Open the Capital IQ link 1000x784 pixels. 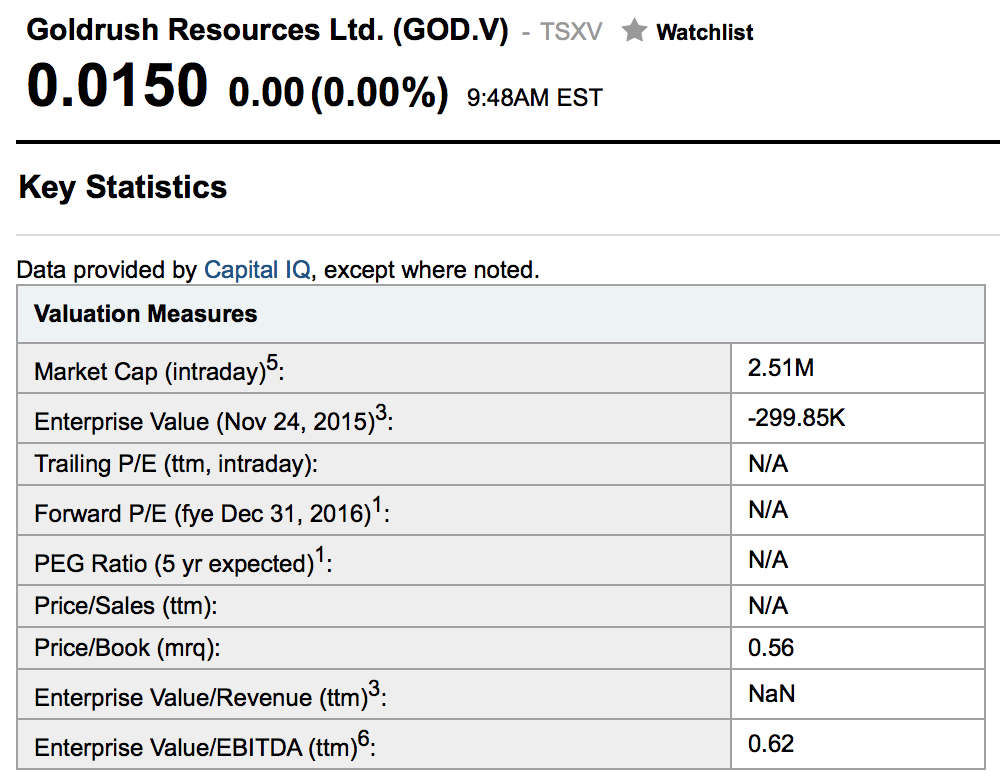click(x=257, y=269)
